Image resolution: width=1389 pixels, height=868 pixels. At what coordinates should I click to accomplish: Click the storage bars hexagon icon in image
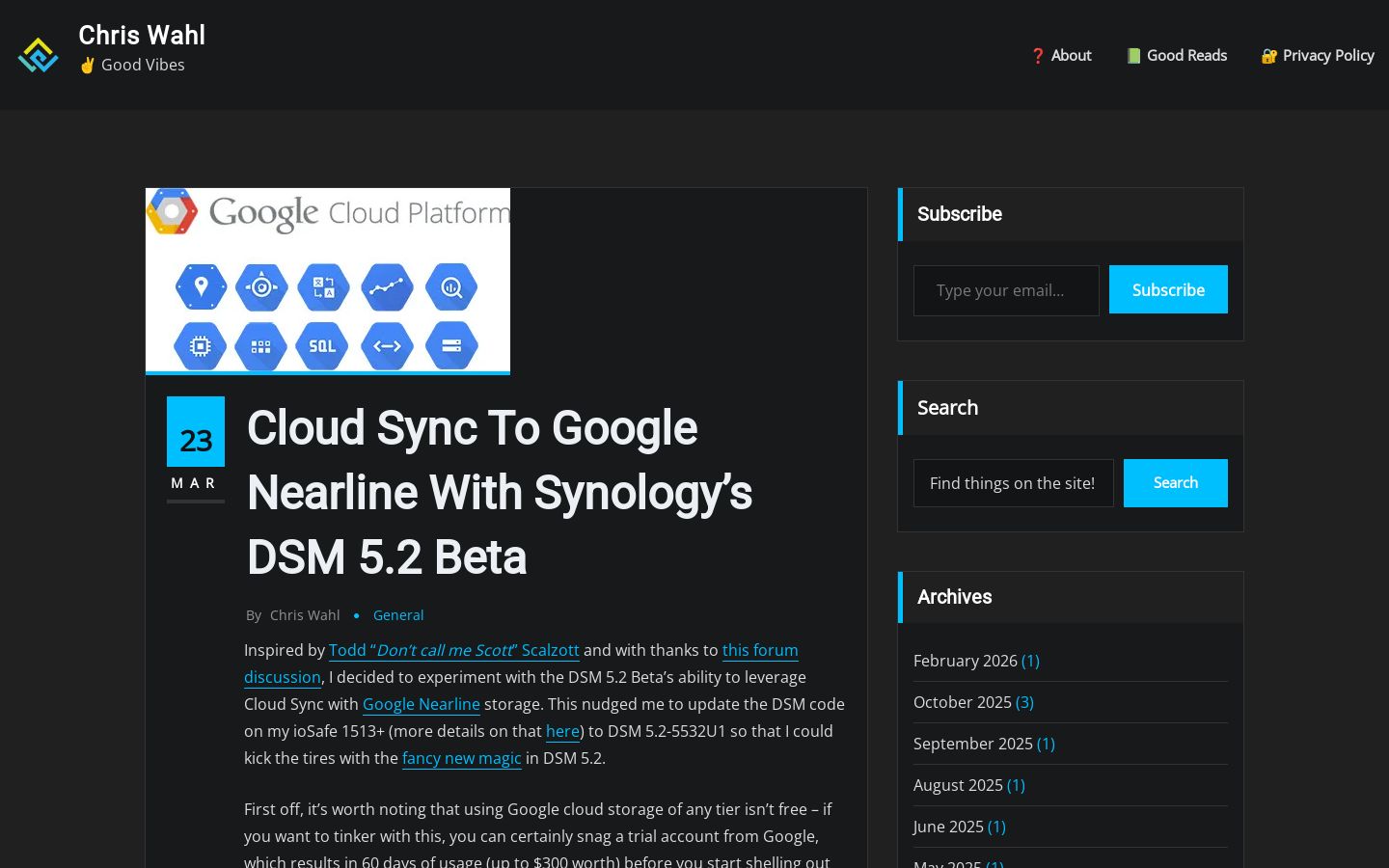451,345
